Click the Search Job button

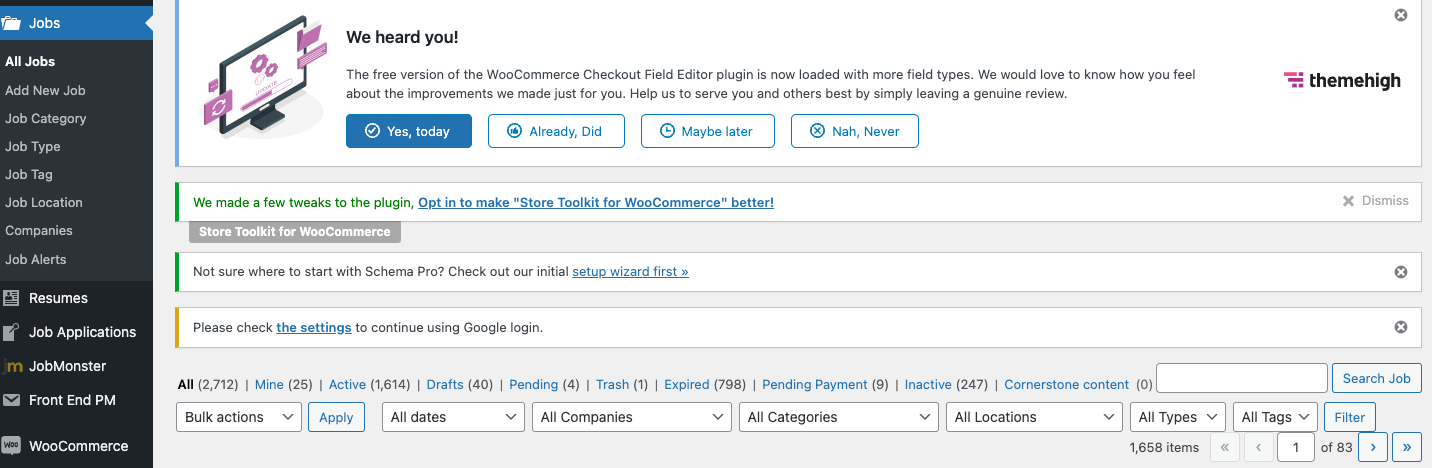[1376, 378]
